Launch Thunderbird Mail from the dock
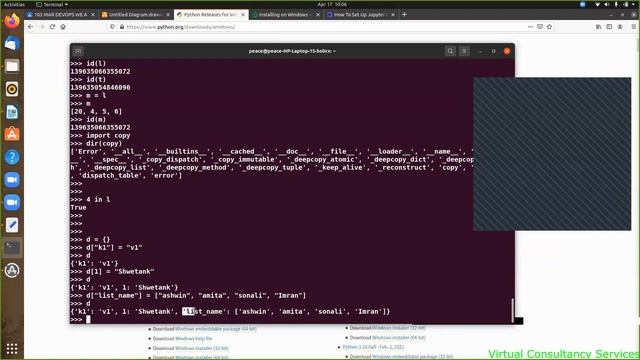 tap(12, 43)
